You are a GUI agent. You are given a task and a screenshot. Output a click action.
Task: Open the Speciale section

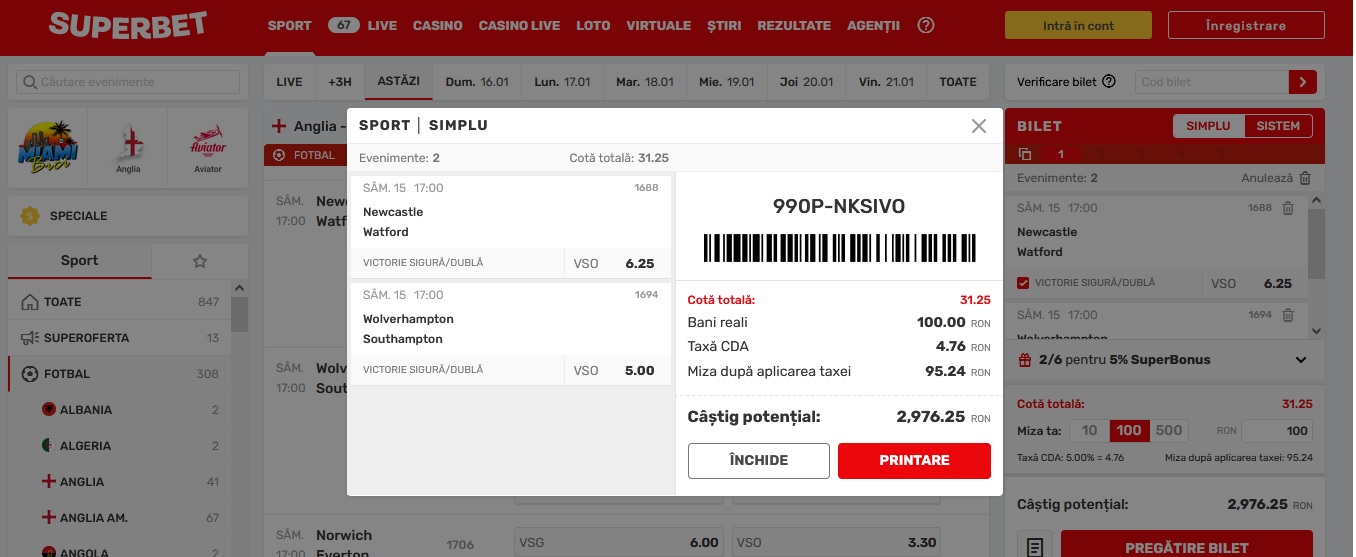pyautogui.click(x=128, y=216)
